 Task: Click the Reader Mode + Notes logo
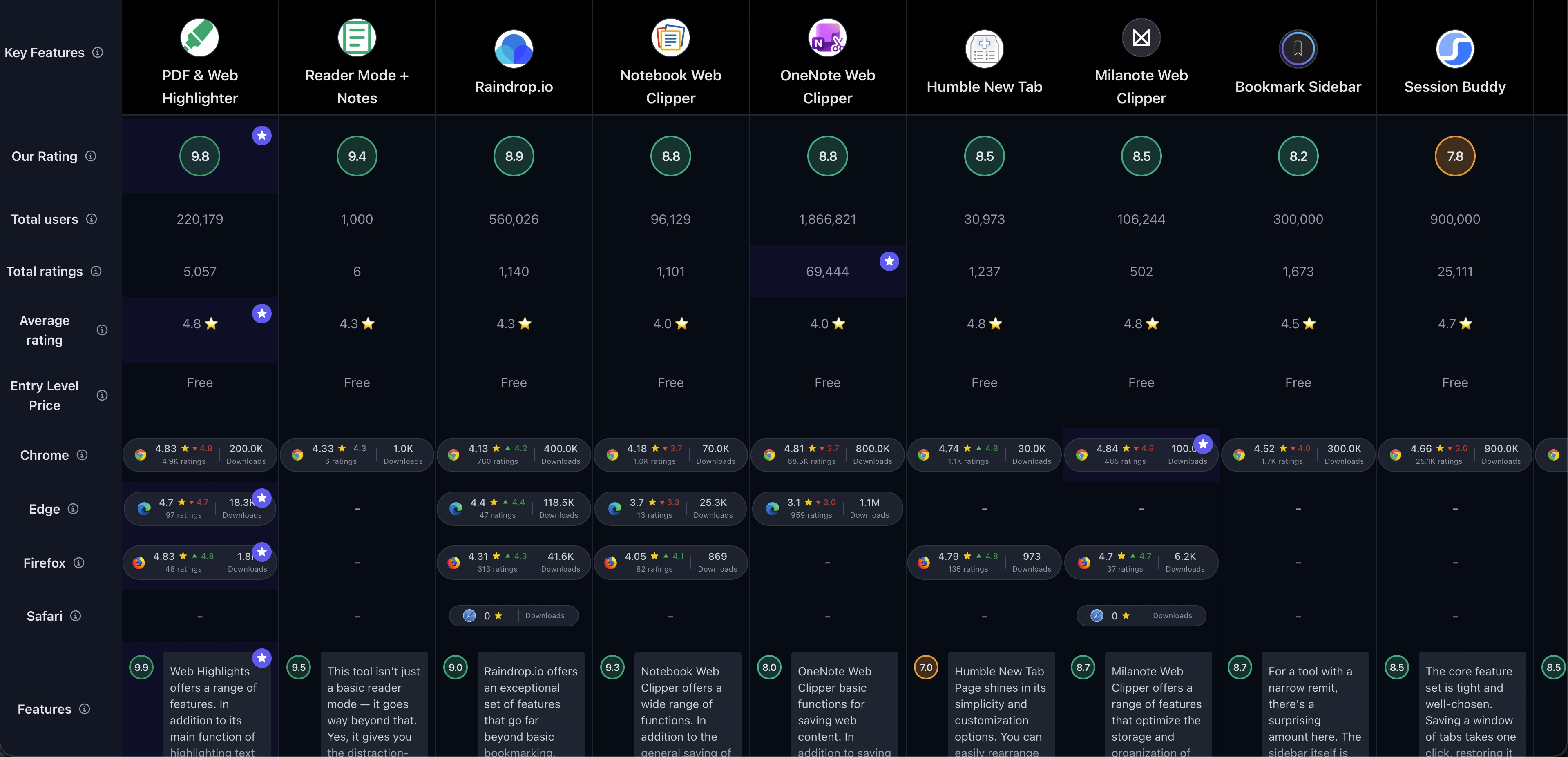(x=357, y=37)
